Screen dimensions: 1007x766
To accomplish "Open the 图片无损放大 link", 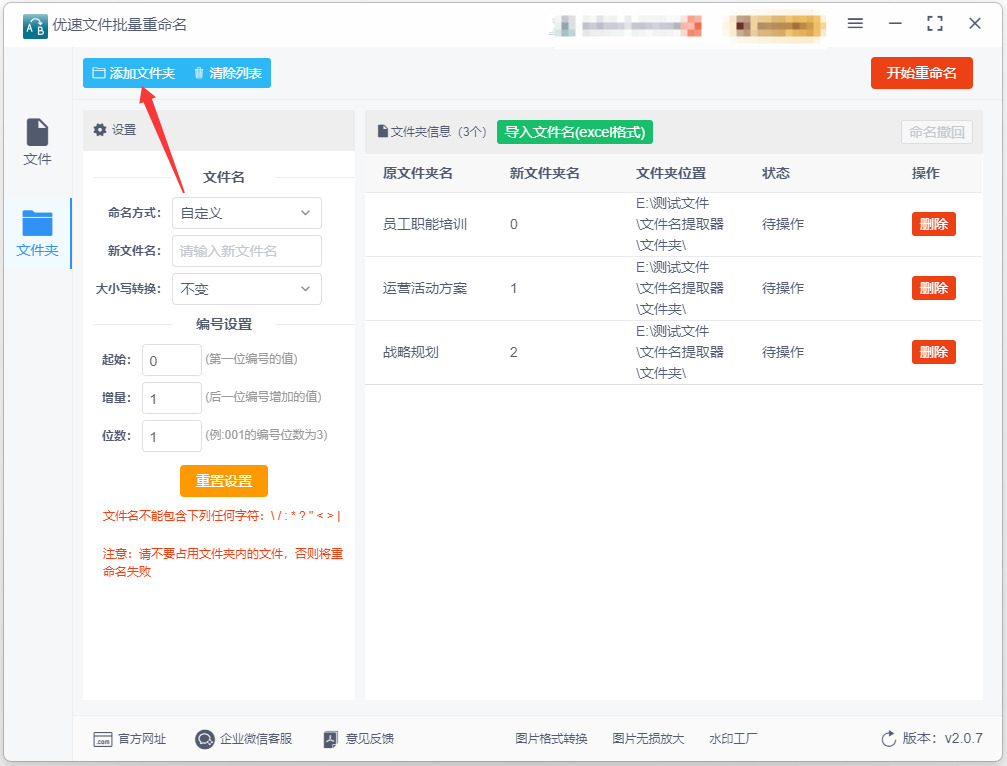I will (x=648, y=739).
